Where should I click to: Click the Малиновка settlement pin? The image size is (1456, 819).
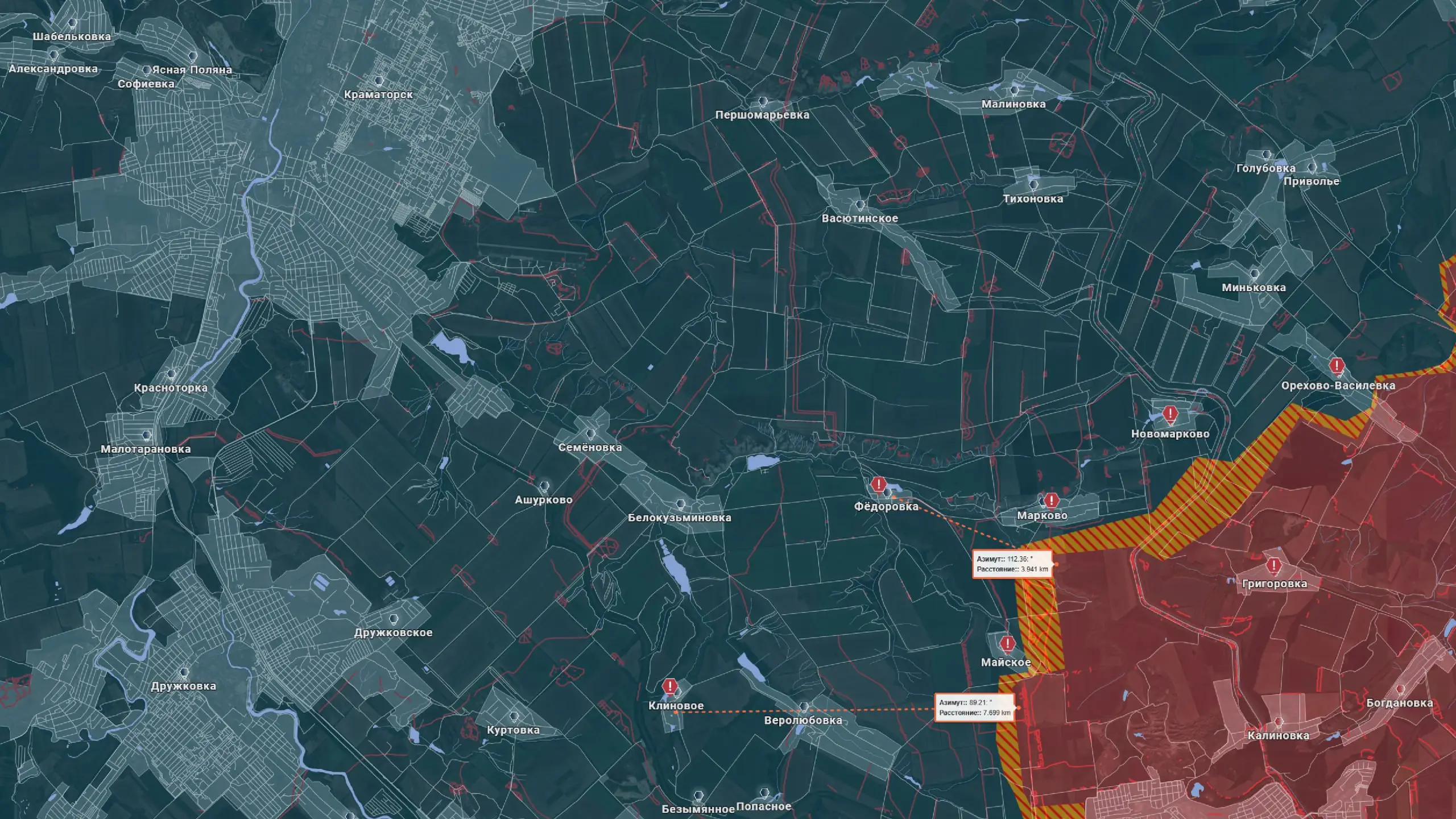point(1014,90)
